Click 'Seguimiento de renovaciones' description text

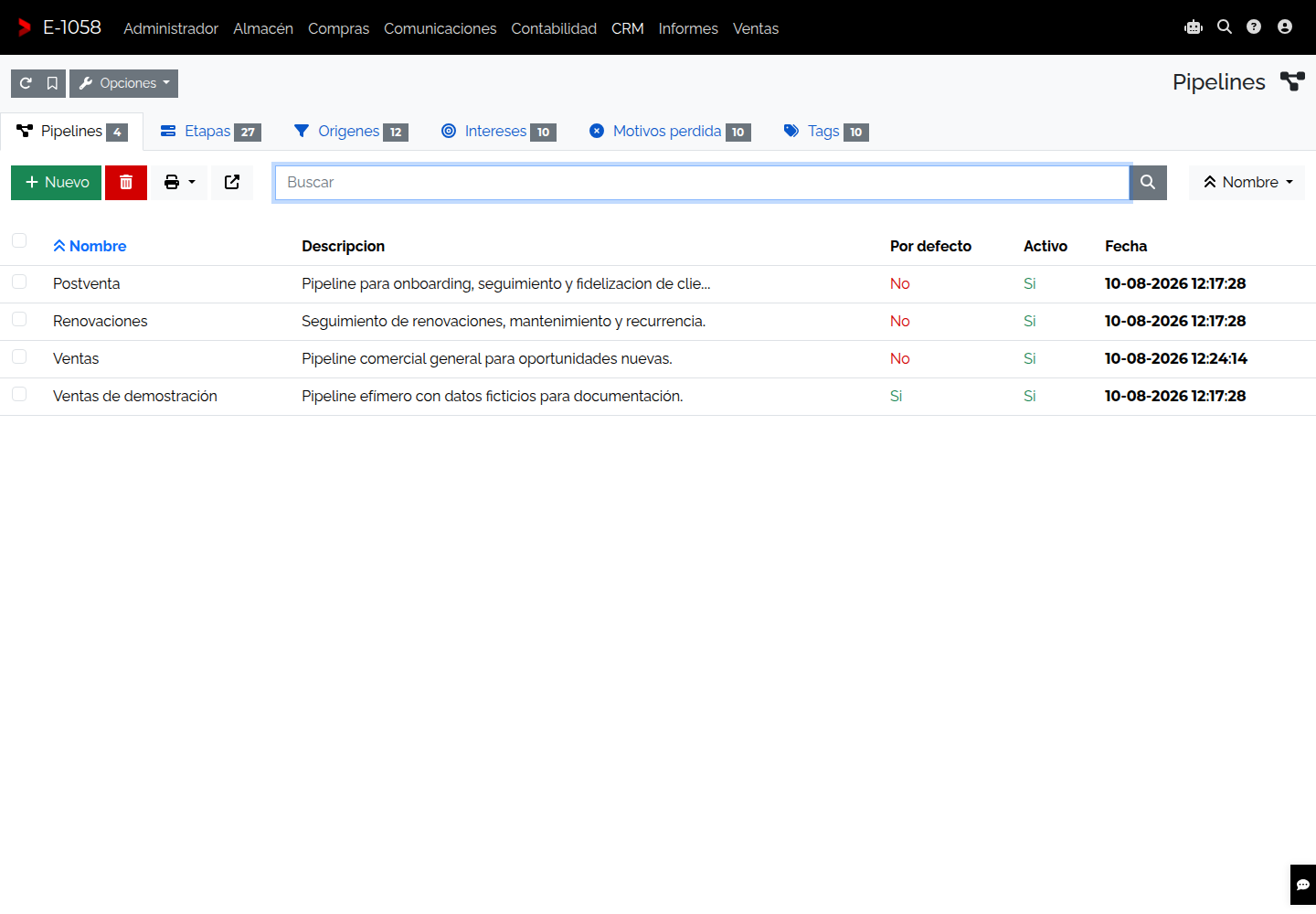coord(504,321)
